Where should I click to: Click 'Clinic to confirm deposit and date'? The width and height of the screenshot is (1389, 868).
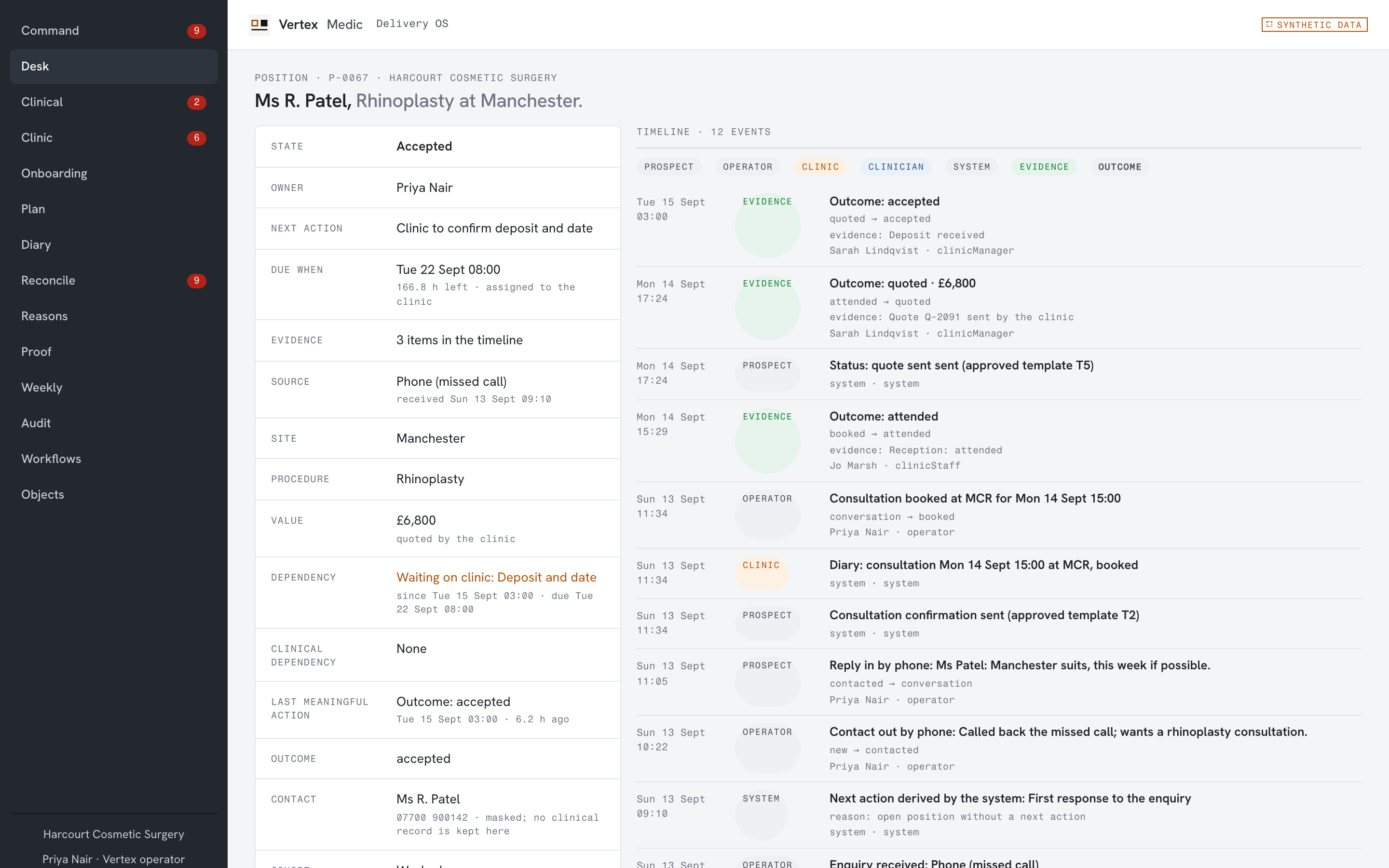click(494, 228)
